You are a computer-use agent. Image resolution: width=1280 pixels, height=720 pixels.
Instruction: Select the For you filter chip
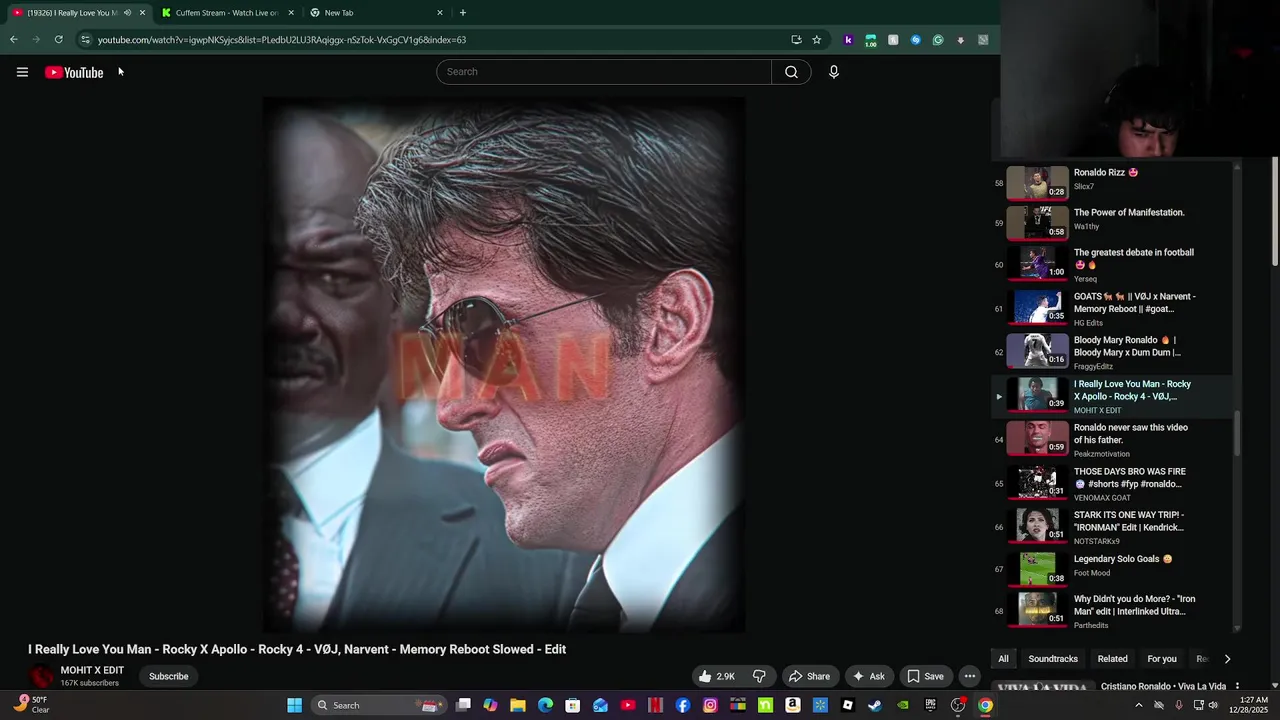[1162, 659]
